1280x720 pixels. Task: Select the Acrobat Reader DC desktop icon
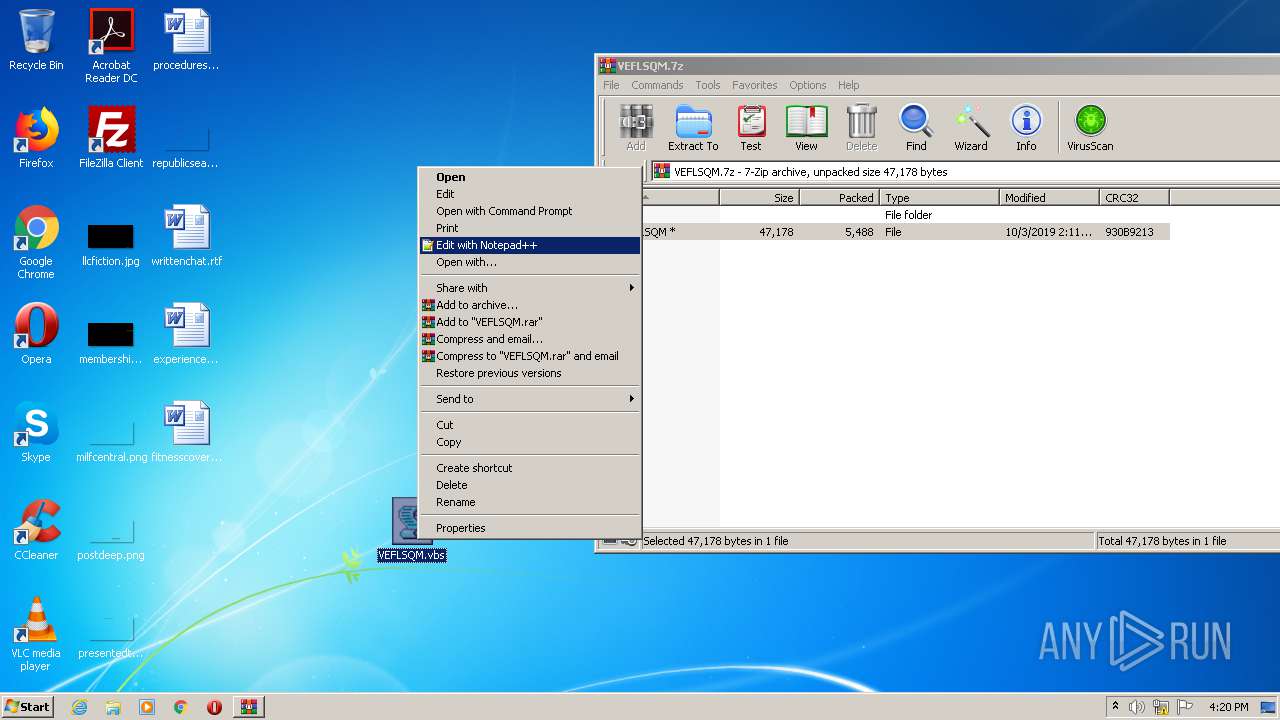click(111, 46)
